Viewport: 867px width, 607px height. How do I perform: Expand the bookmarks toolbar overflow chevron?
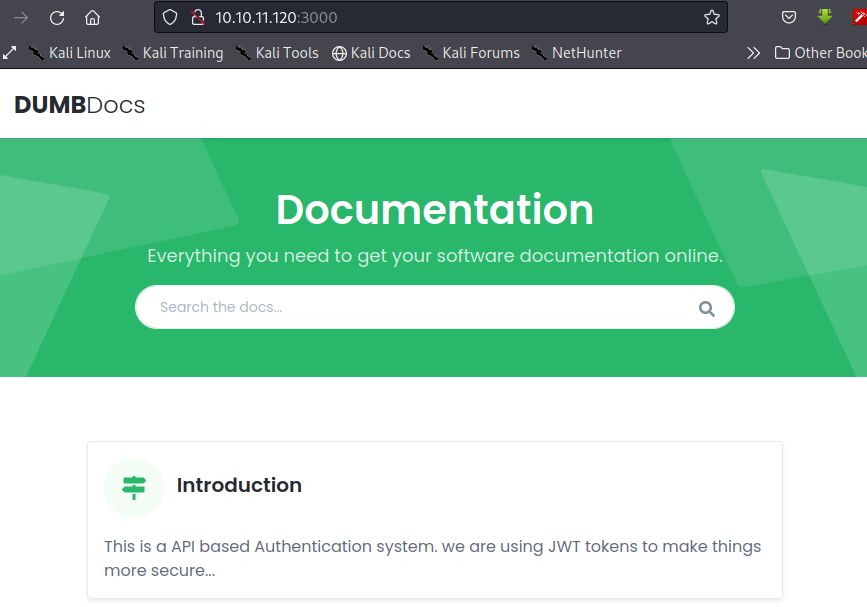pyautogui.click(x=753, y=53)
